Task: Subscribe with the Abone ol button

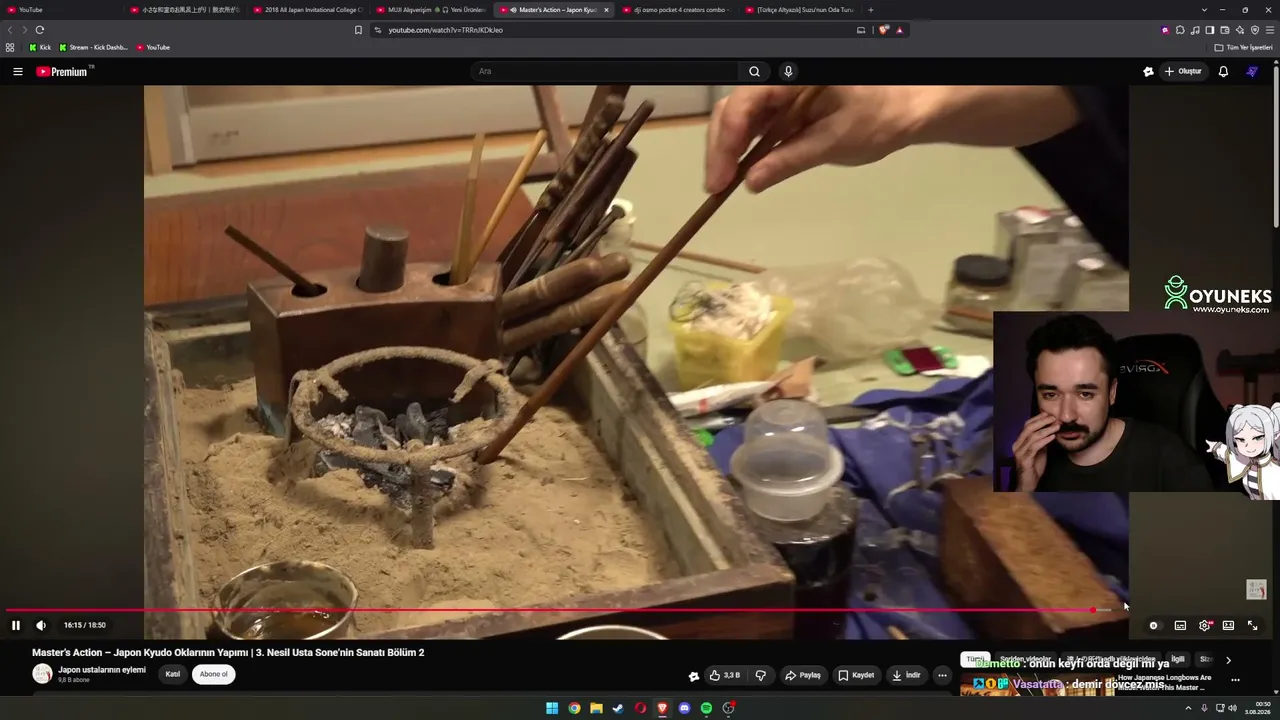Action: [x=214, y=674]
